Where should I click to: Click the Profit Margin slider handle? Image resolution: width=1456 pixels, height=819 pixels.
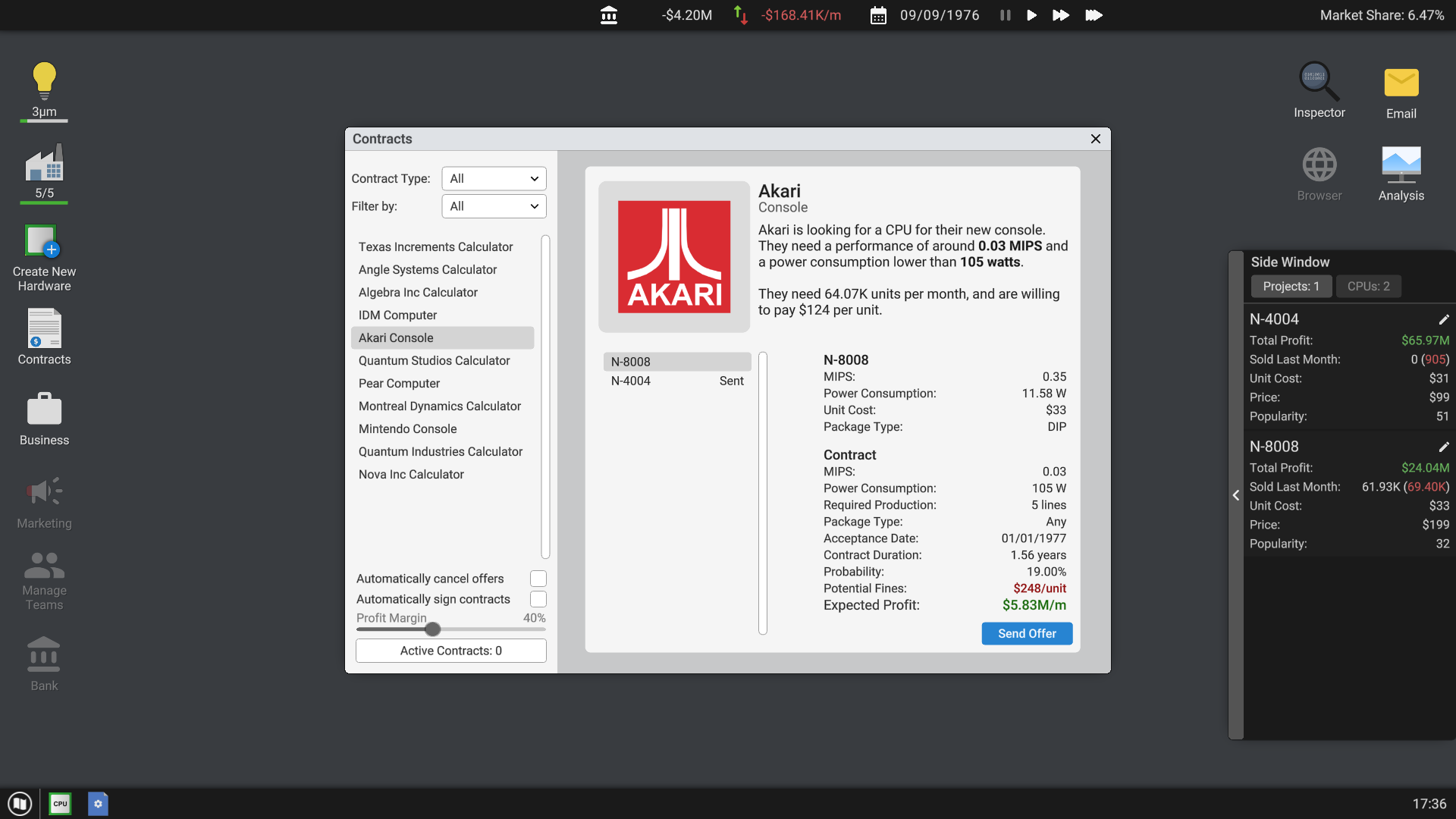(433, 629)
